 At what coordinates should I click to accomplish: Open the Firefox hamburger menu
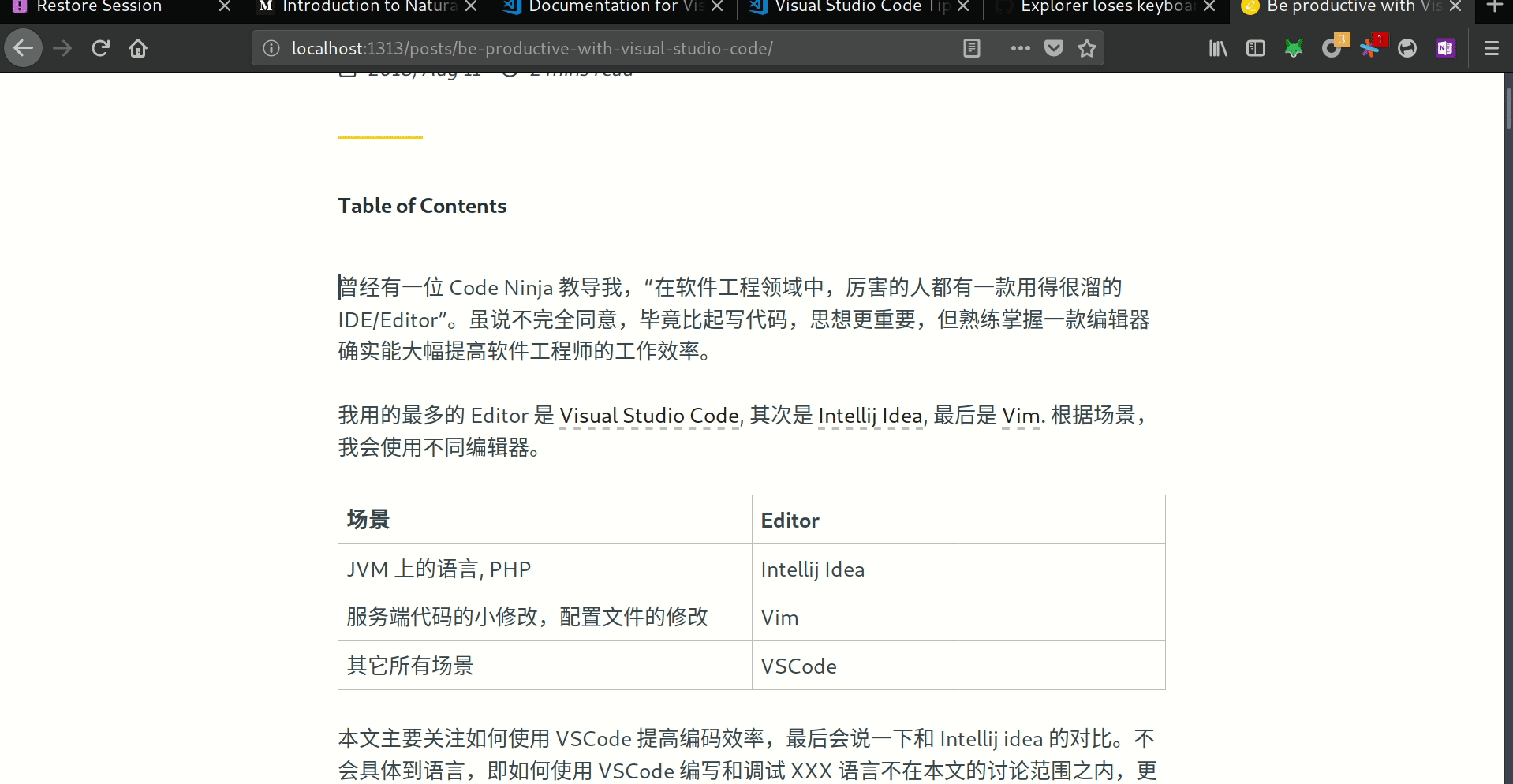point(1491,48)
